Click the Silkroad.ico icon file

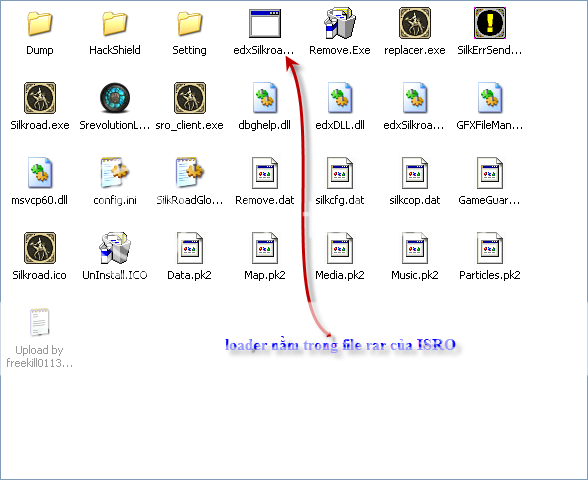click(x=40, y=248)
